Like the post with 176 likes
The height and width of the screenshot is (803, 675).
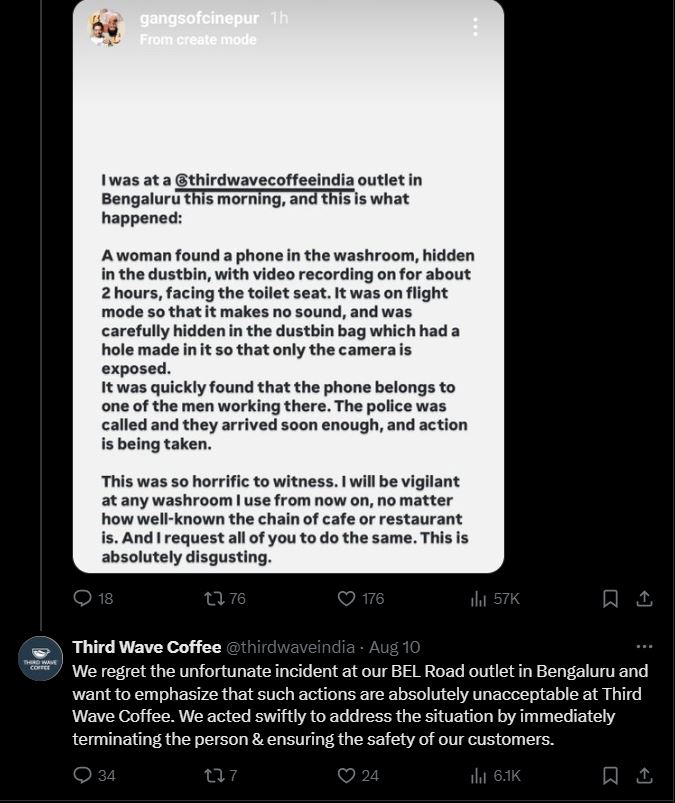(x=346, y=599)
